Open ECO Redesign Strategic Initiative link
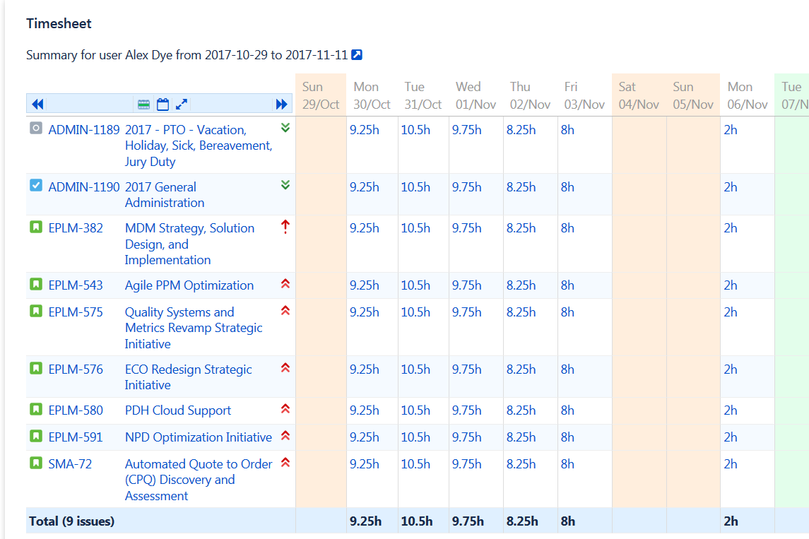The width and height of the screenshot is (809, 539). click(x=188, y=378)
